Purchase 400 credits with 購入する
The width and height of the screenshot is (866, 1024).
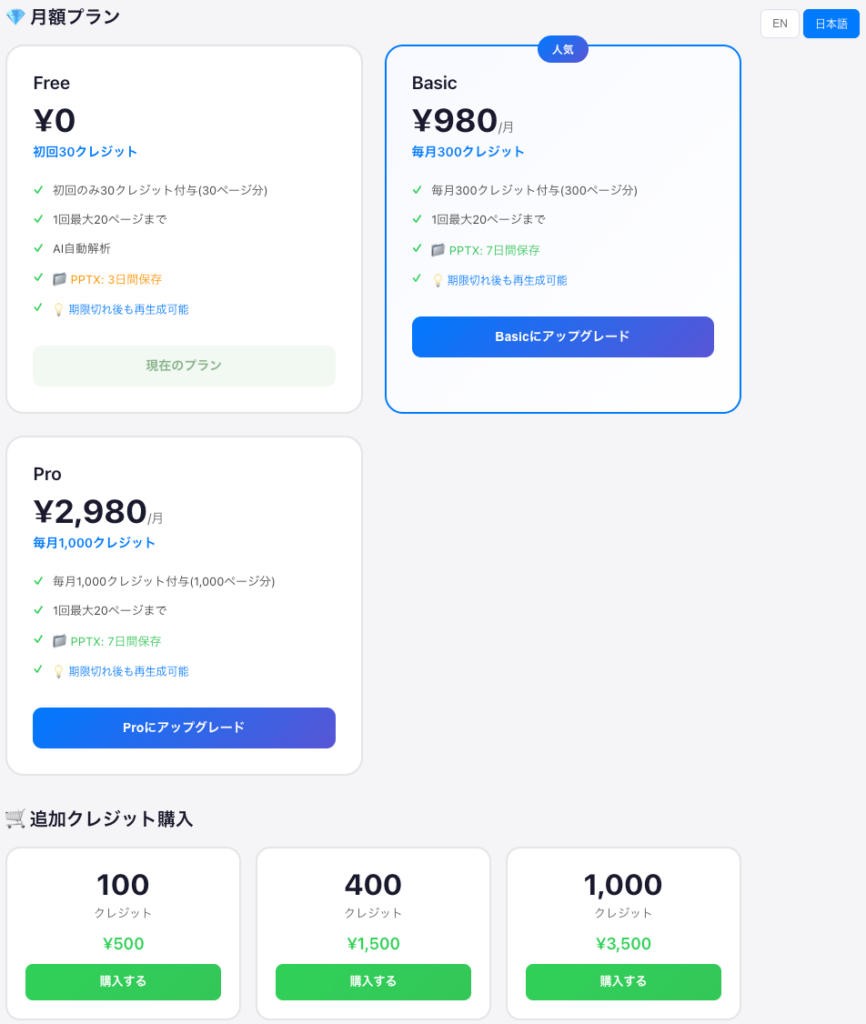(373, 982)
